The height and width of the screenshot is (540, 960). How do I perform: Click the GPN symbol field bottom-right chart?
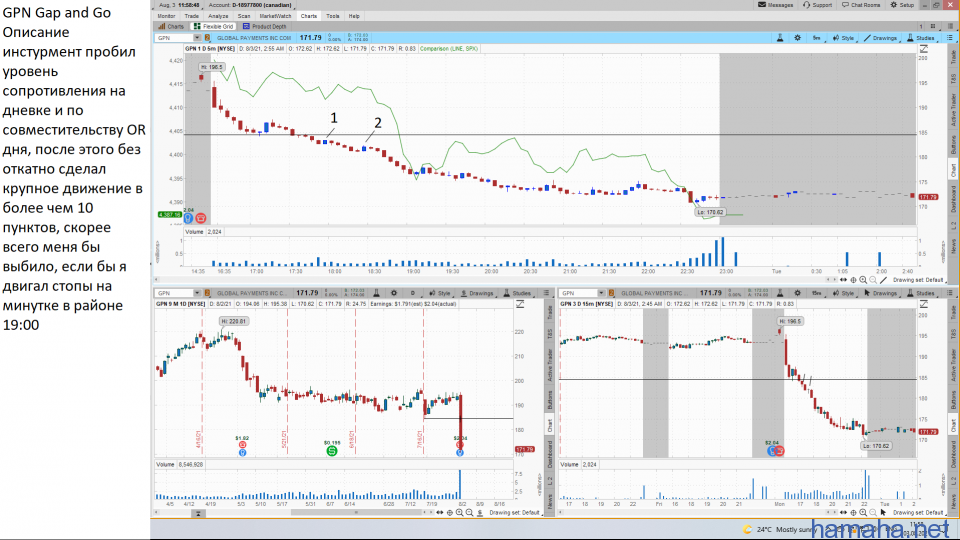point(579,293)
